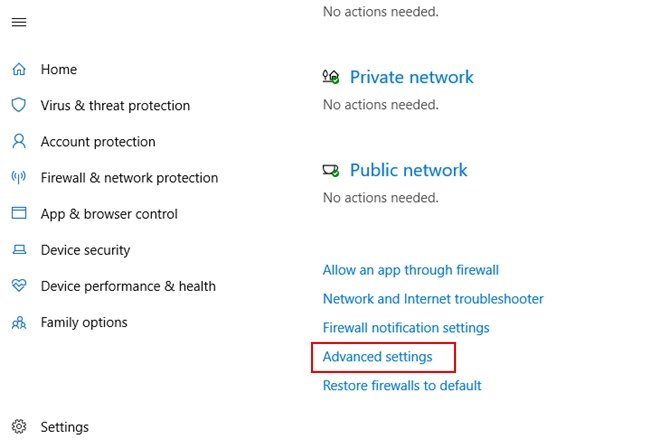
Task: Click the Device security laptop icon
Action: pos(19,249)
